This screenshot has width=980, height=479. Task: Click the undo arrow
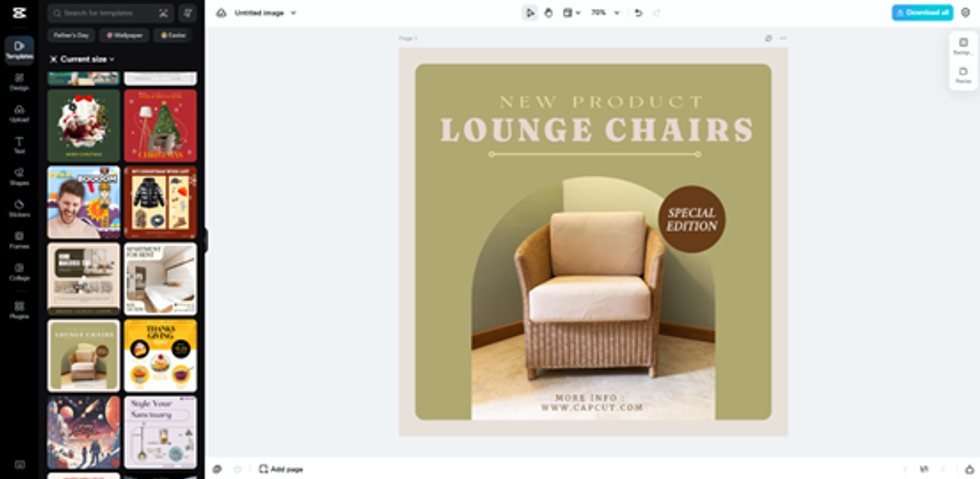[x=638, y=13]
